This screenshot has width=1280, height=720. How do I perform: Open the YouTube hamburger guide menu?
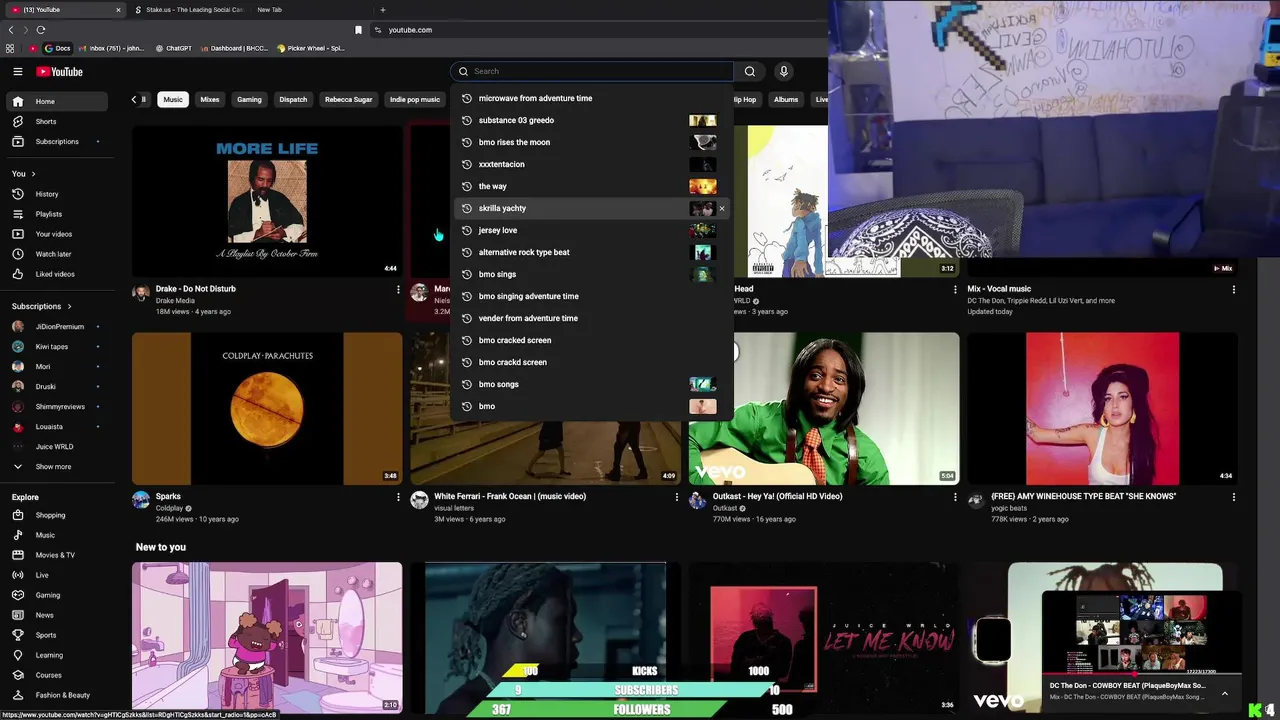[x=17, y=72]
